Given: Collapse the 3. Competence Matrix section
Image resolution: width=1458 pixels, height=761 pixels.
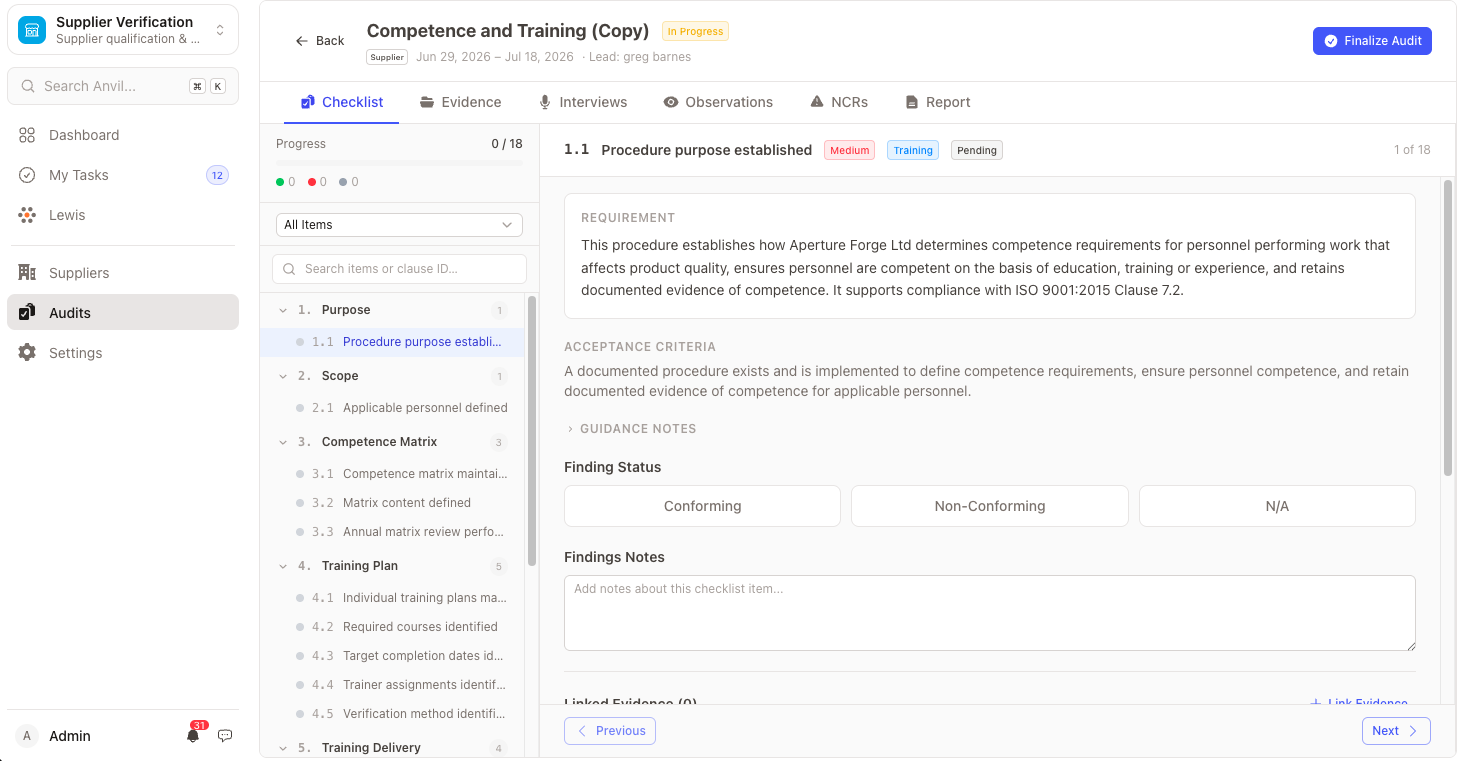Looking at the screenshot, I should pyautogui.click(x=283, y=442).
